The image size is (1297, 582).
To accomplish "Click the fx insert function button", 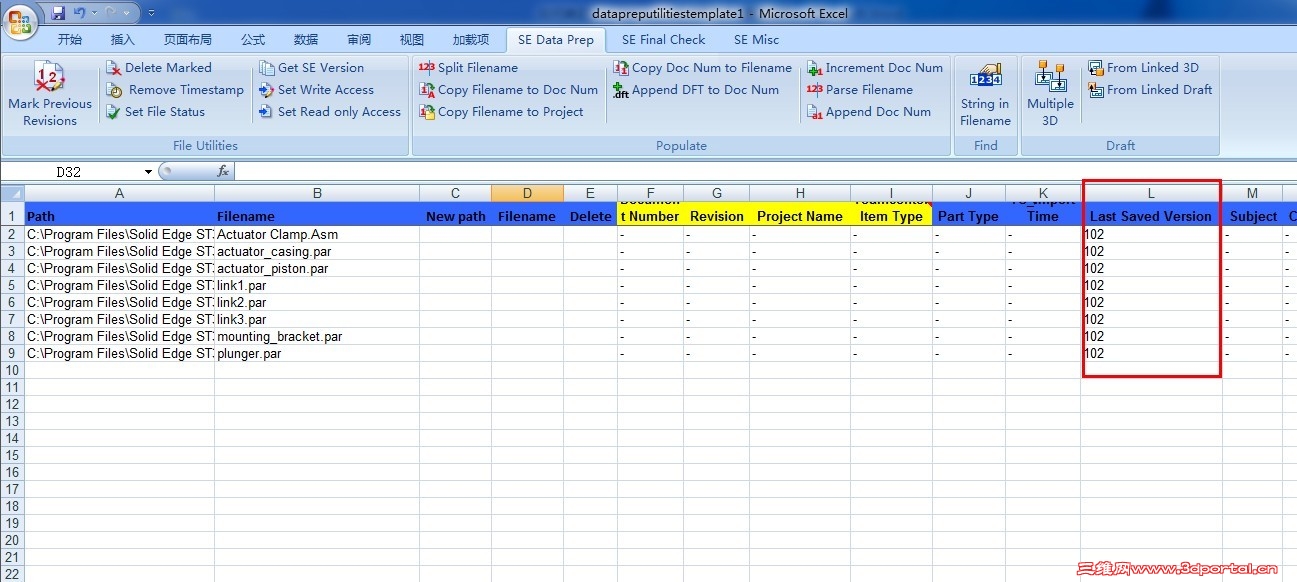I will click(x=223, y=172).
